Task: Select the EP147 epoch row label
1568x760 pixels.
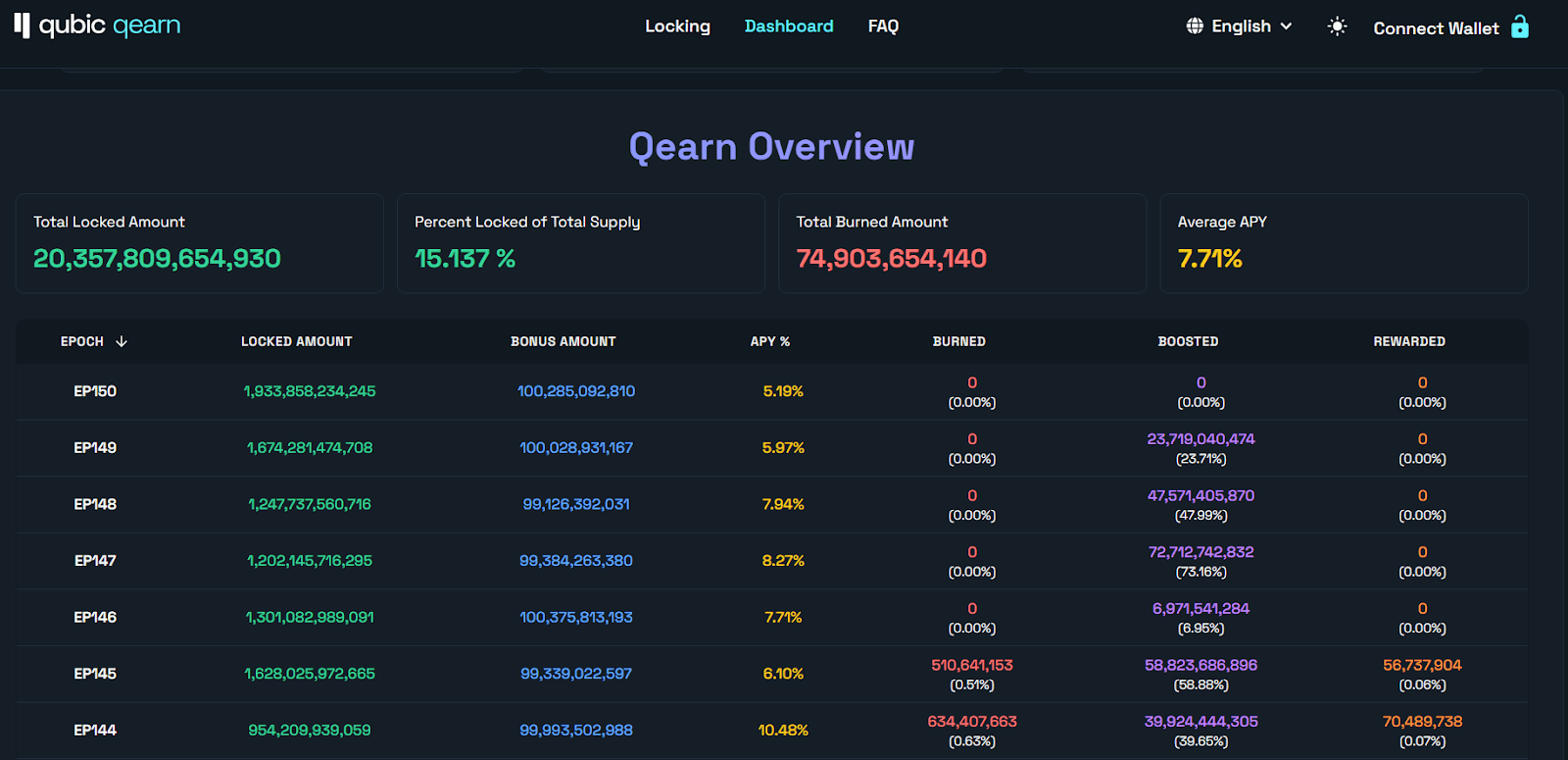Action: (x=95, y=561)
